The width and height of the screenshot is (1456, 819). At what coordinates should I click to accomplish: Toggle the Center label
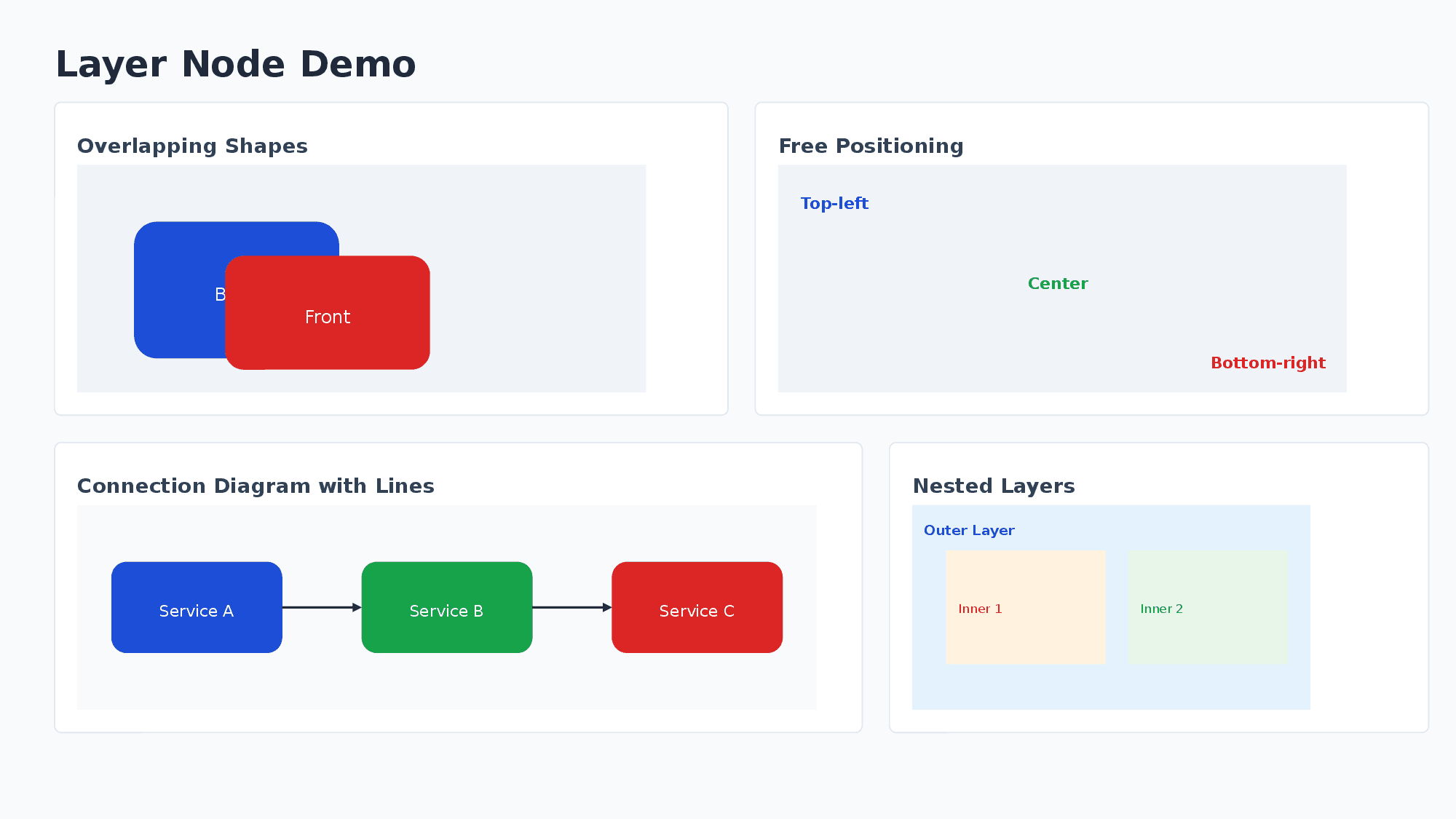point(1058,283)
